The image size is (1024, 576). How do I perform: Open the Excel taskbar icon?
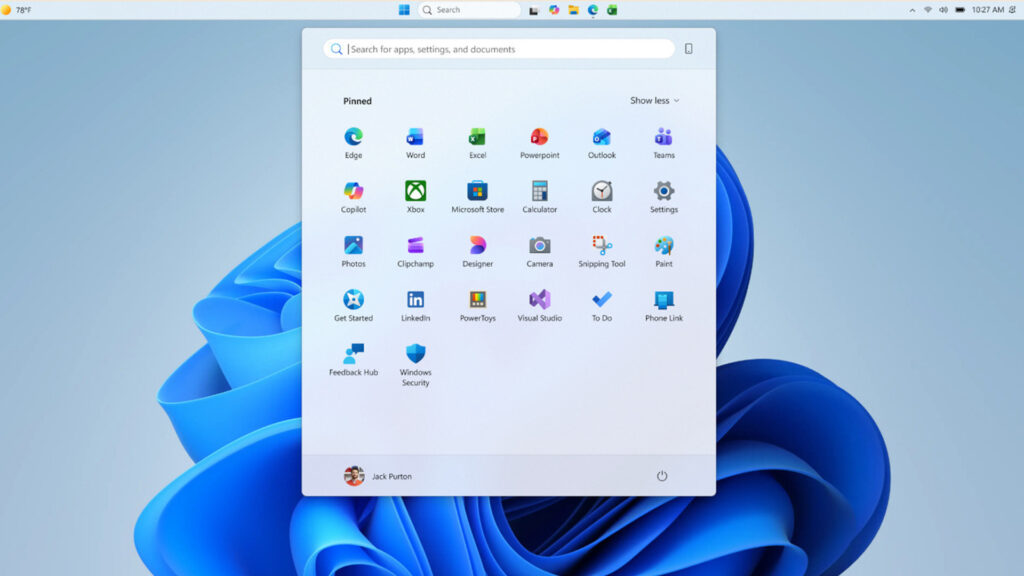(x=612, y=10)
